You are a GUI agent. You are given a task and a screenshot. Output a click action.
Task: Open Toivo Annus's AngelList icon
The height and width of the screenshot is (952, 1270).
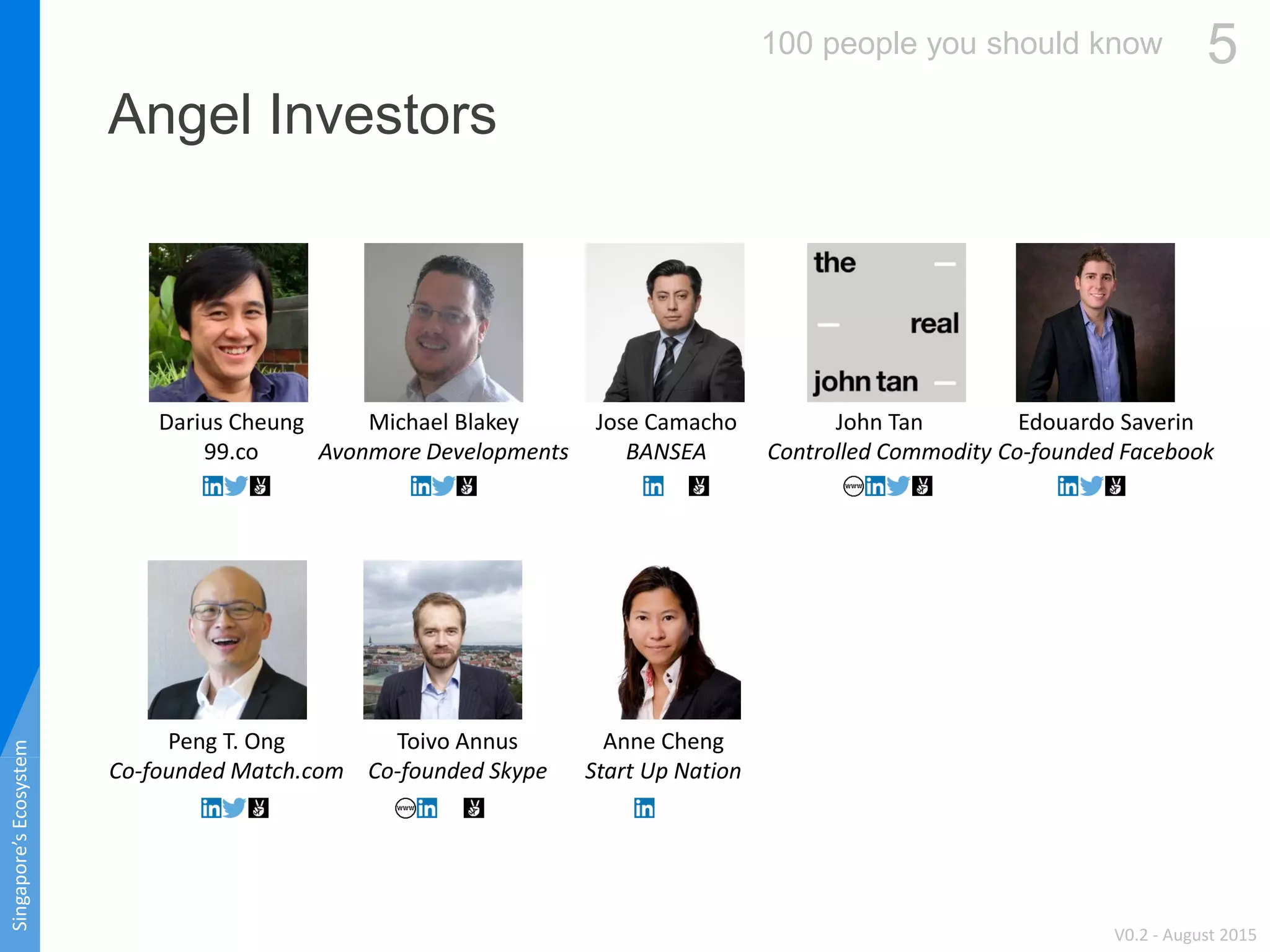coord(474,808)
